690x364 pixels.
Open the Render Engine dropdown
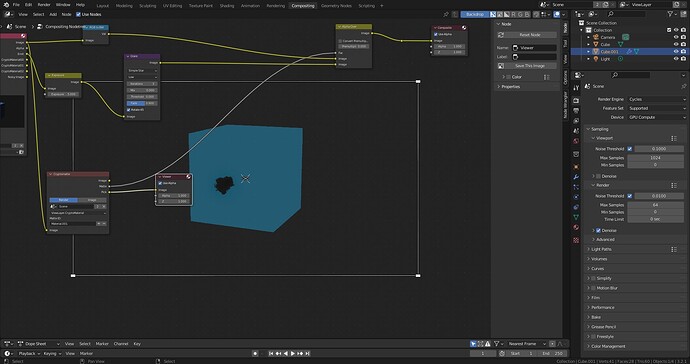657,99
